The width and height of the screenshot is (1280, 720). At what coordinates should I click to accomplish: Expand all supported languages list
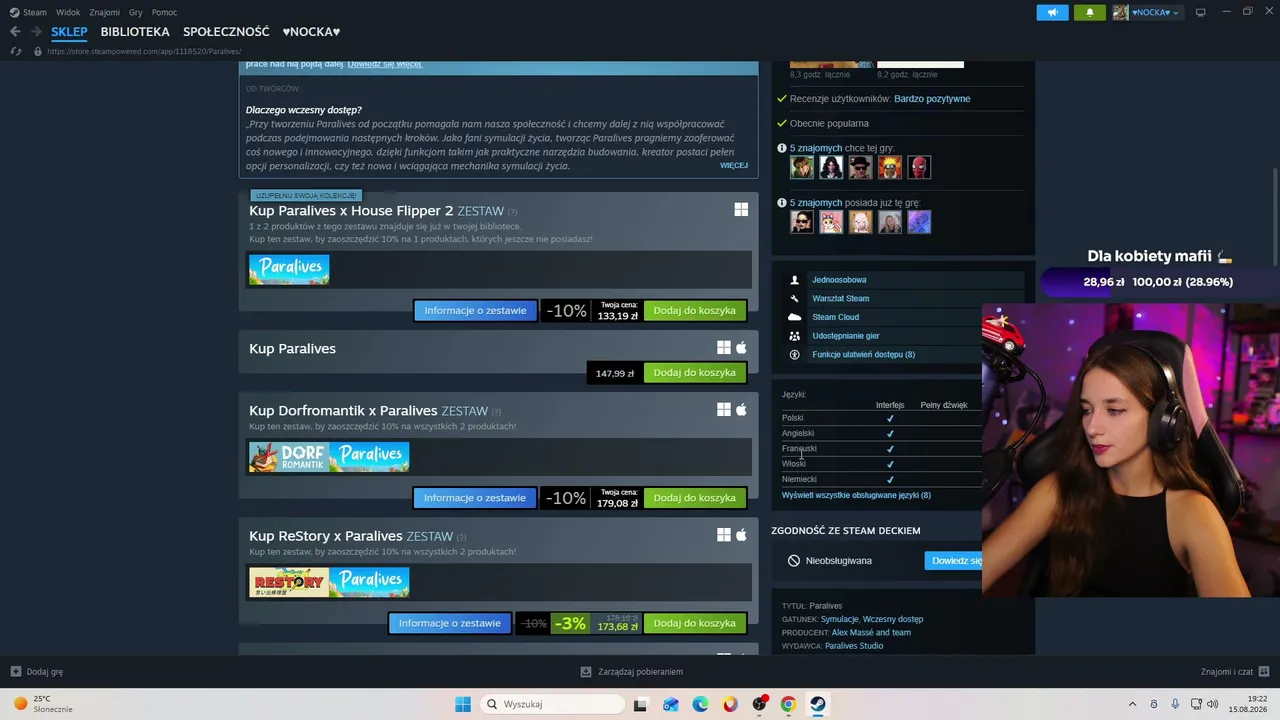pyautogui.click(x=856, y=495)
